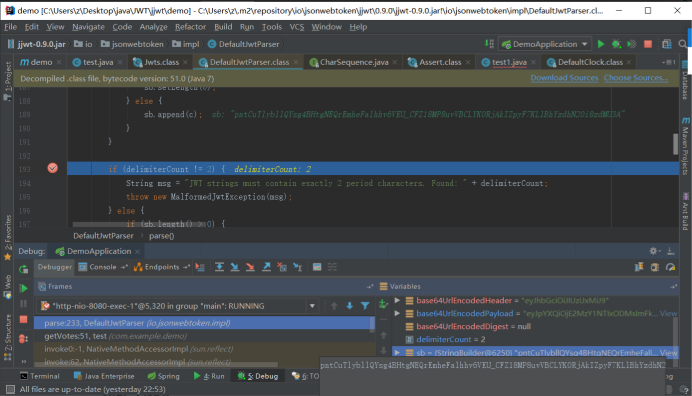Open the Navigate menu
The height and width of the screenshot is (396, 692).
pos(88,27)
